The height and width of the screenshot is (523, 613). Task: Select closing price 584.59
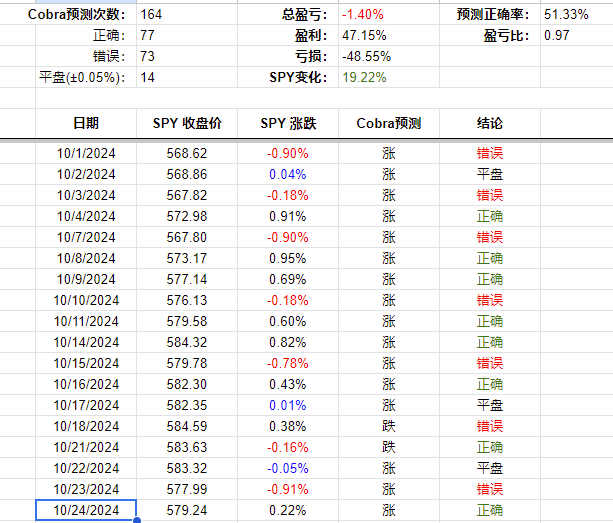pos(187,426)
